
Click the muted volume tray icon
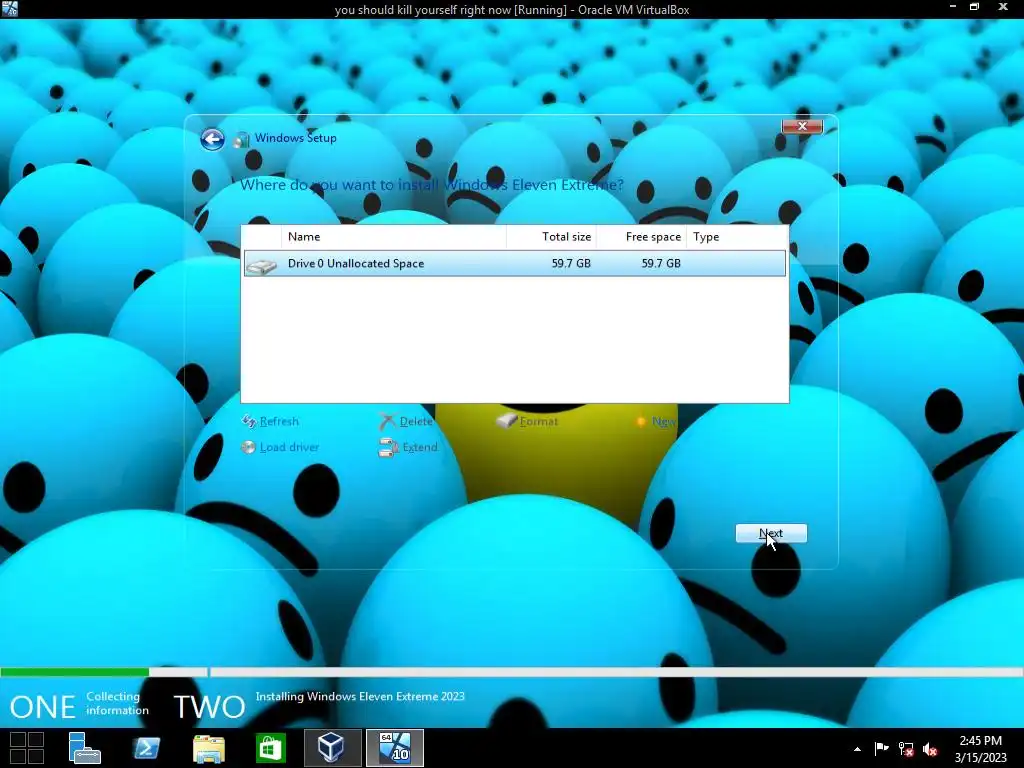pyautogui.click(x=930, y=749)
